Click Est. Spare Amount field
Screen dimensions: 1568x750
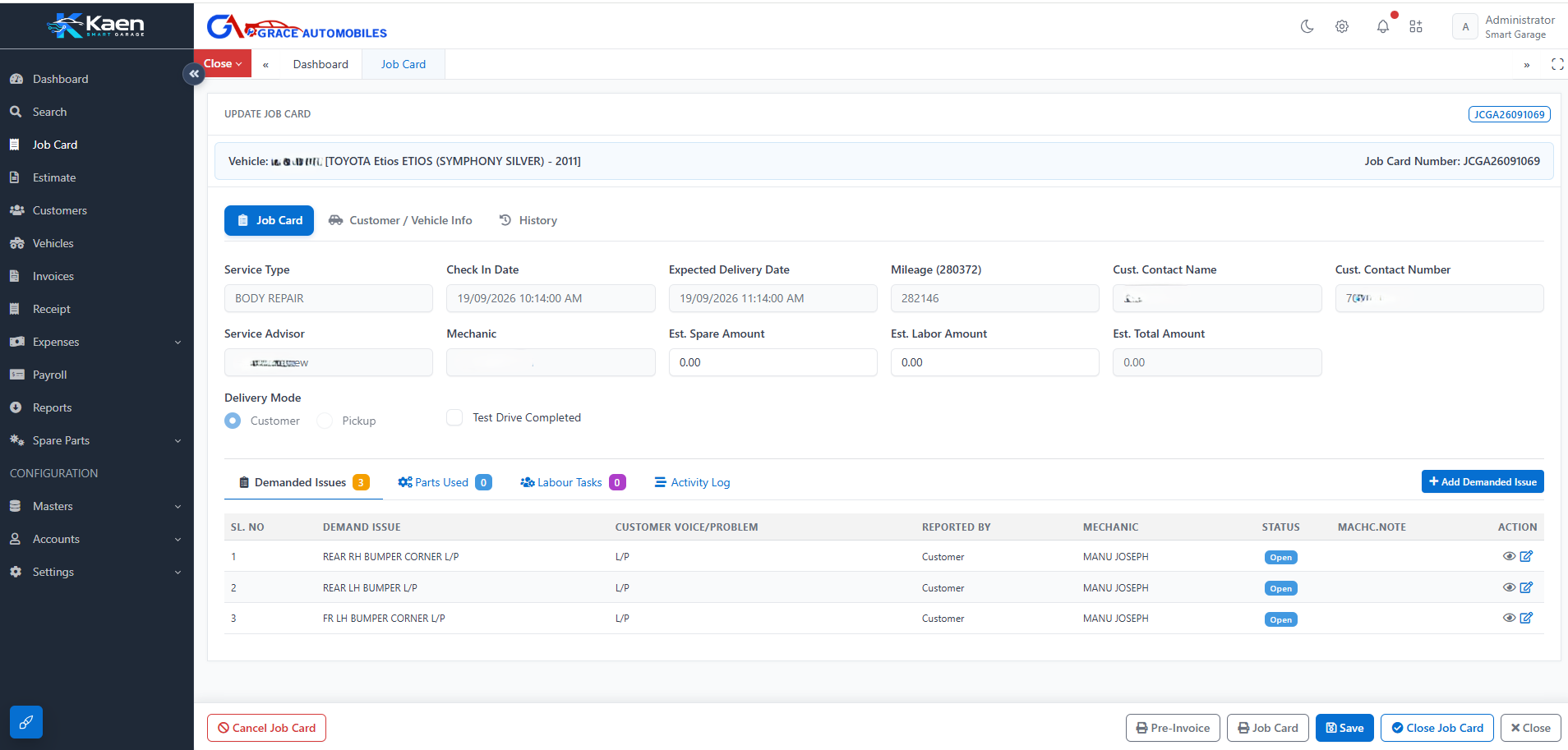(x=772, y=362)
